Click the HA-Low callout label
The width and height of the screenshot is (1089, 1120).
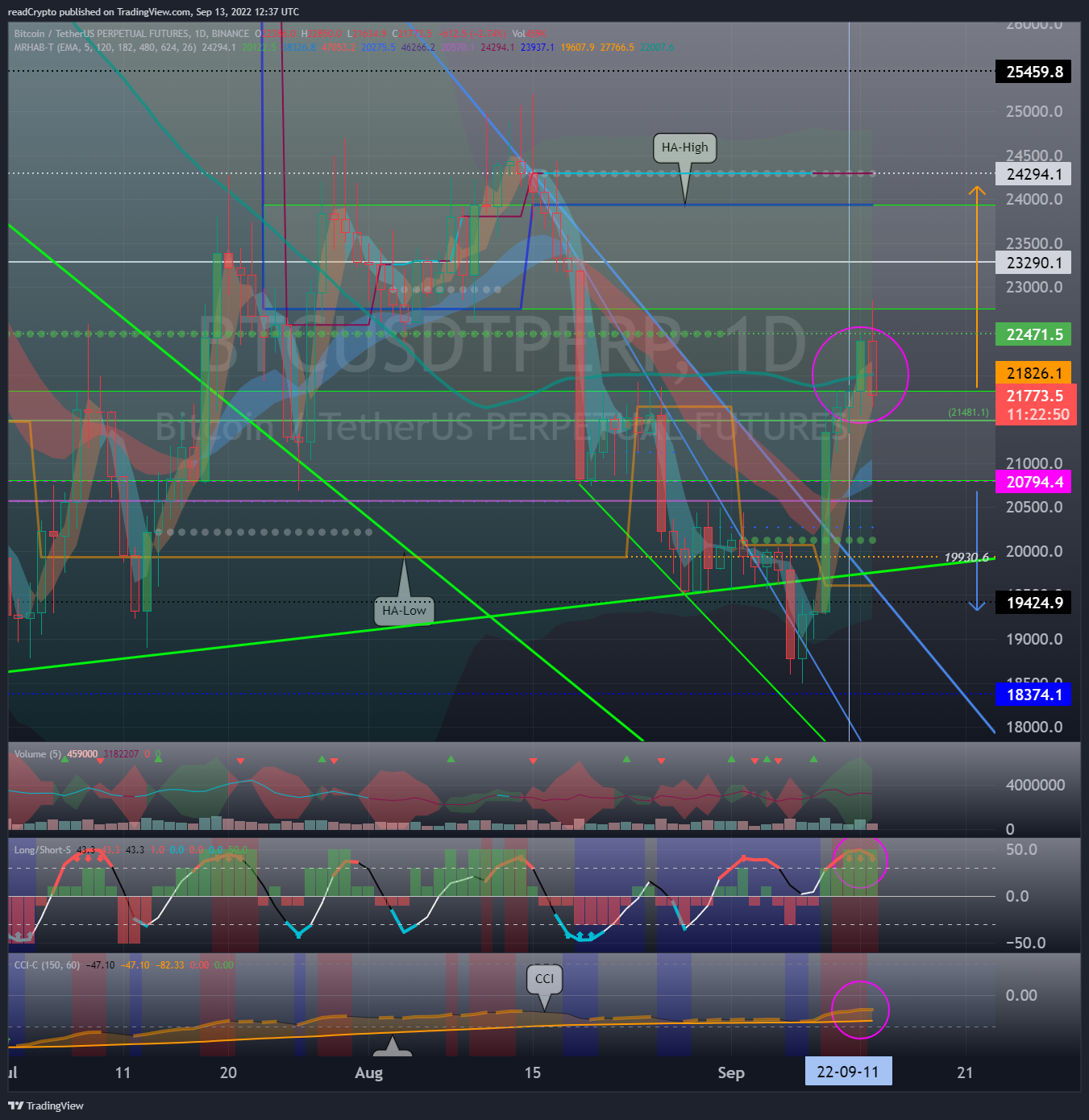pos(404,611)
